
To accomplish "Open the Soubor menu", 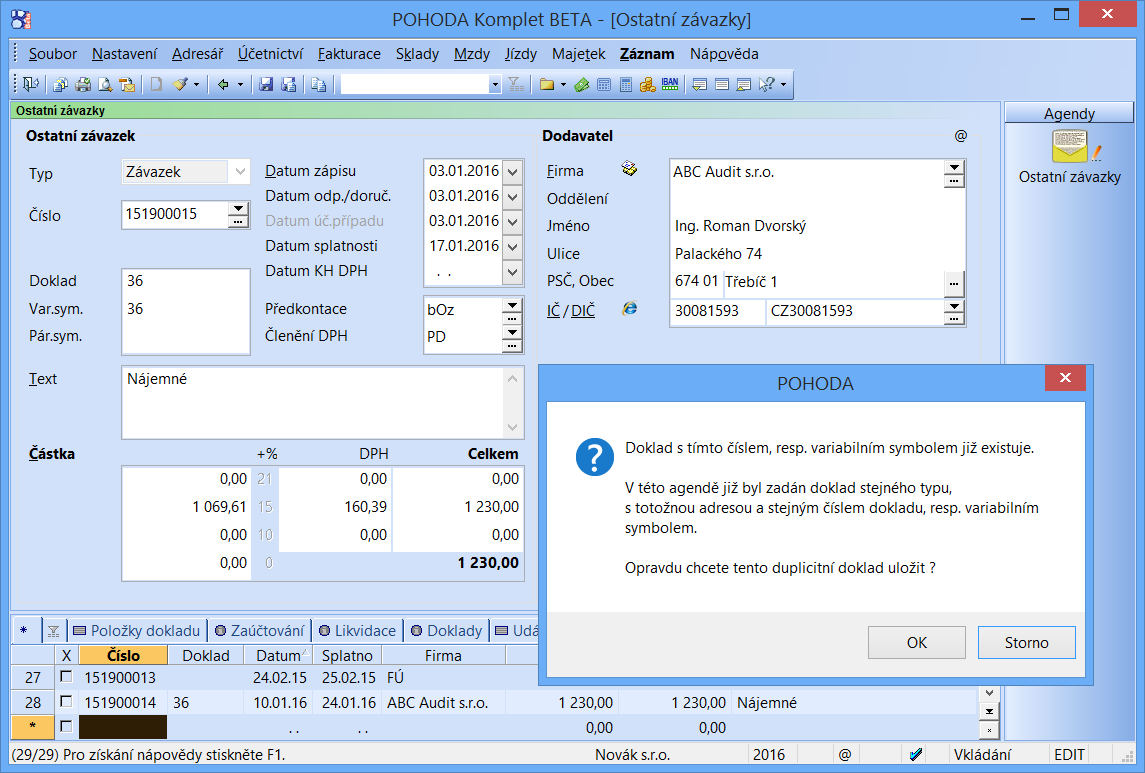I will (53, 54).
